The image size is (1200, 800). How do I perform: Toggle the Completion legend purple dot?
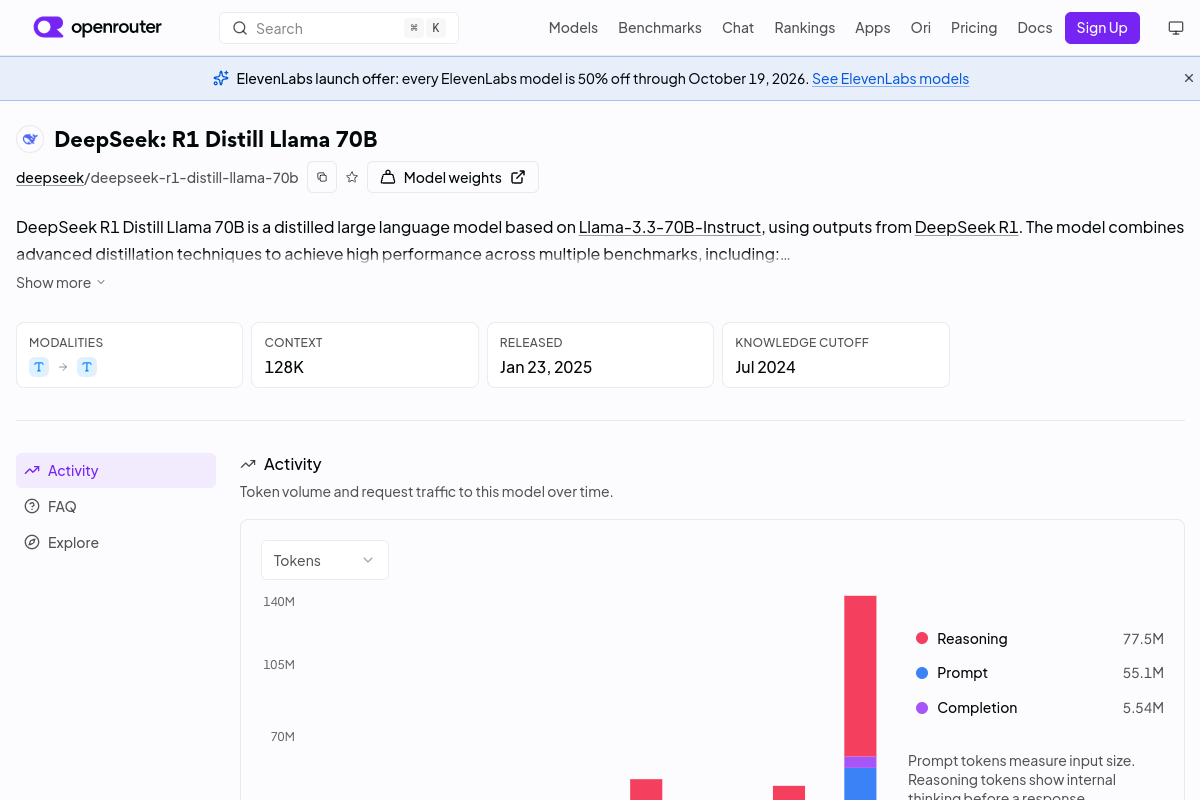(922, 707)
